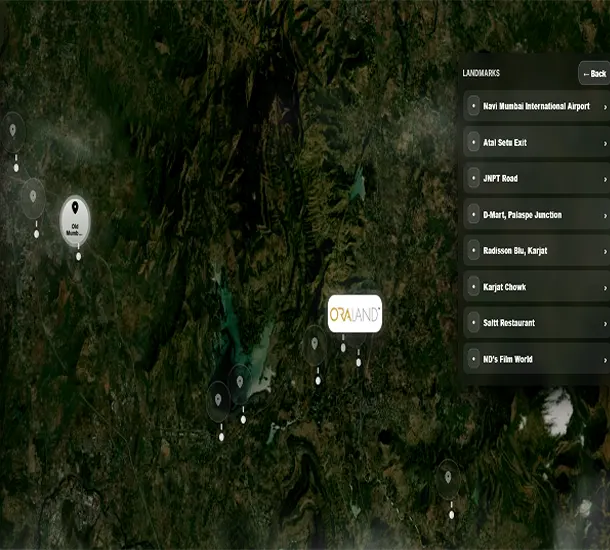
Task: Select D-Mart, Palaspe Junction landmark
Action: [536, 214]
